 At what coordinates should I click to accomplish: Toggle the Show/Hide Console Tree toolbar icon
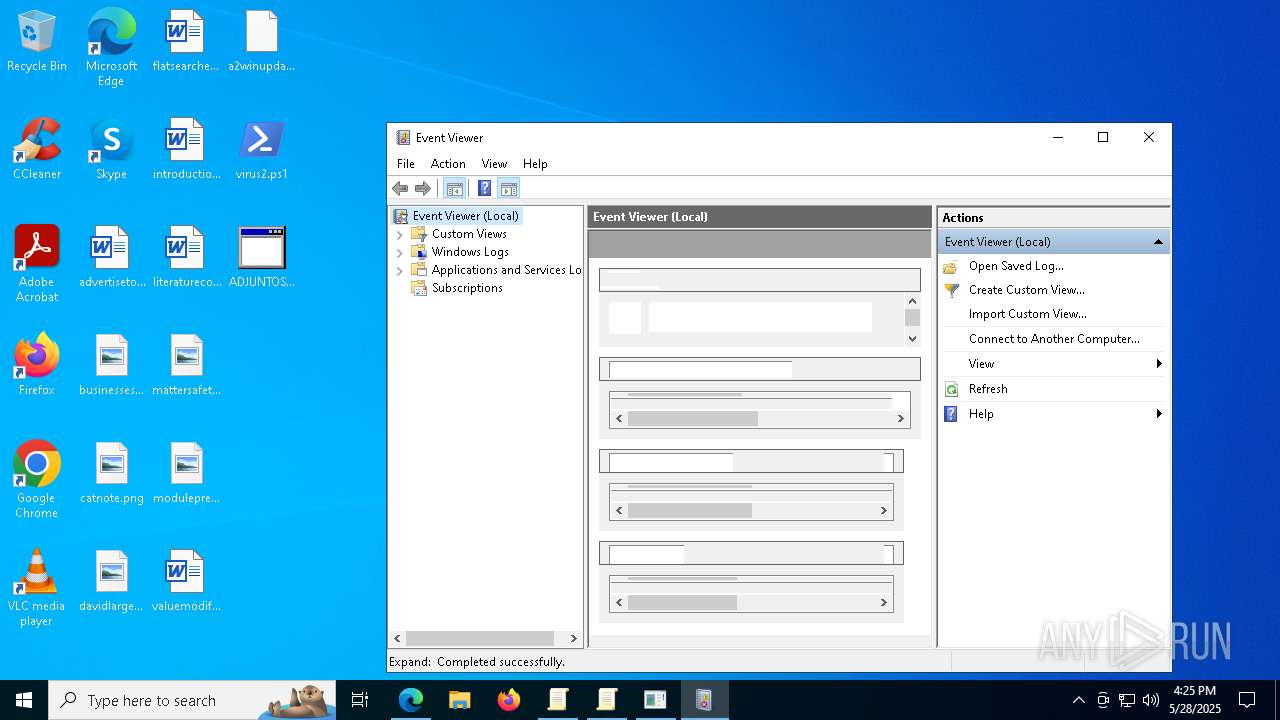pos(454,188)
